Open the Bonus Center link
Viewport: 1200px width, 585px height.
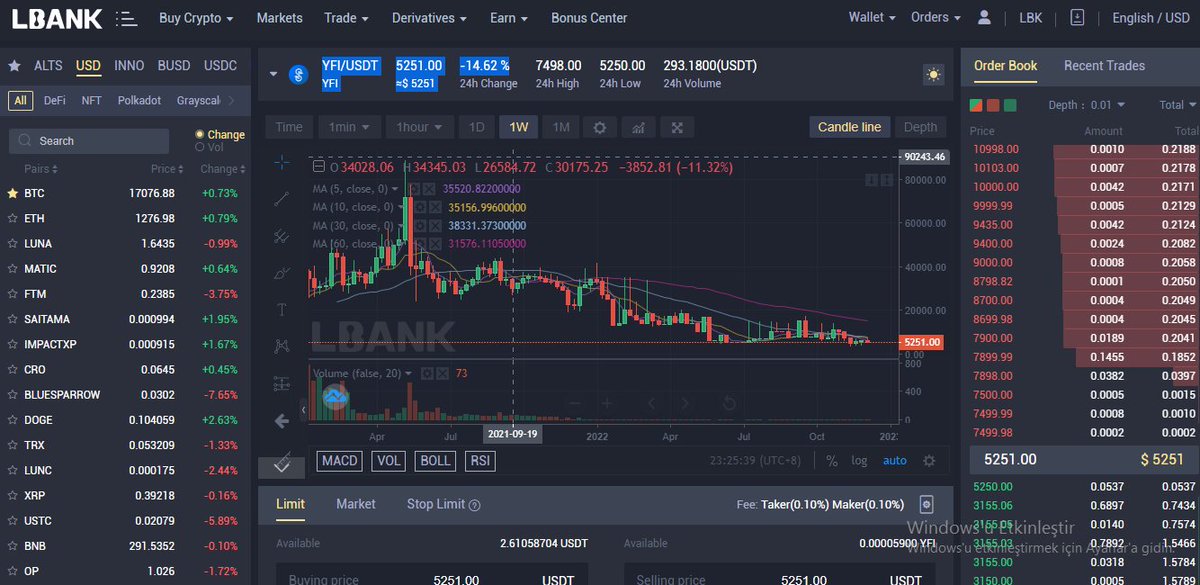click(x=589, y=18)
